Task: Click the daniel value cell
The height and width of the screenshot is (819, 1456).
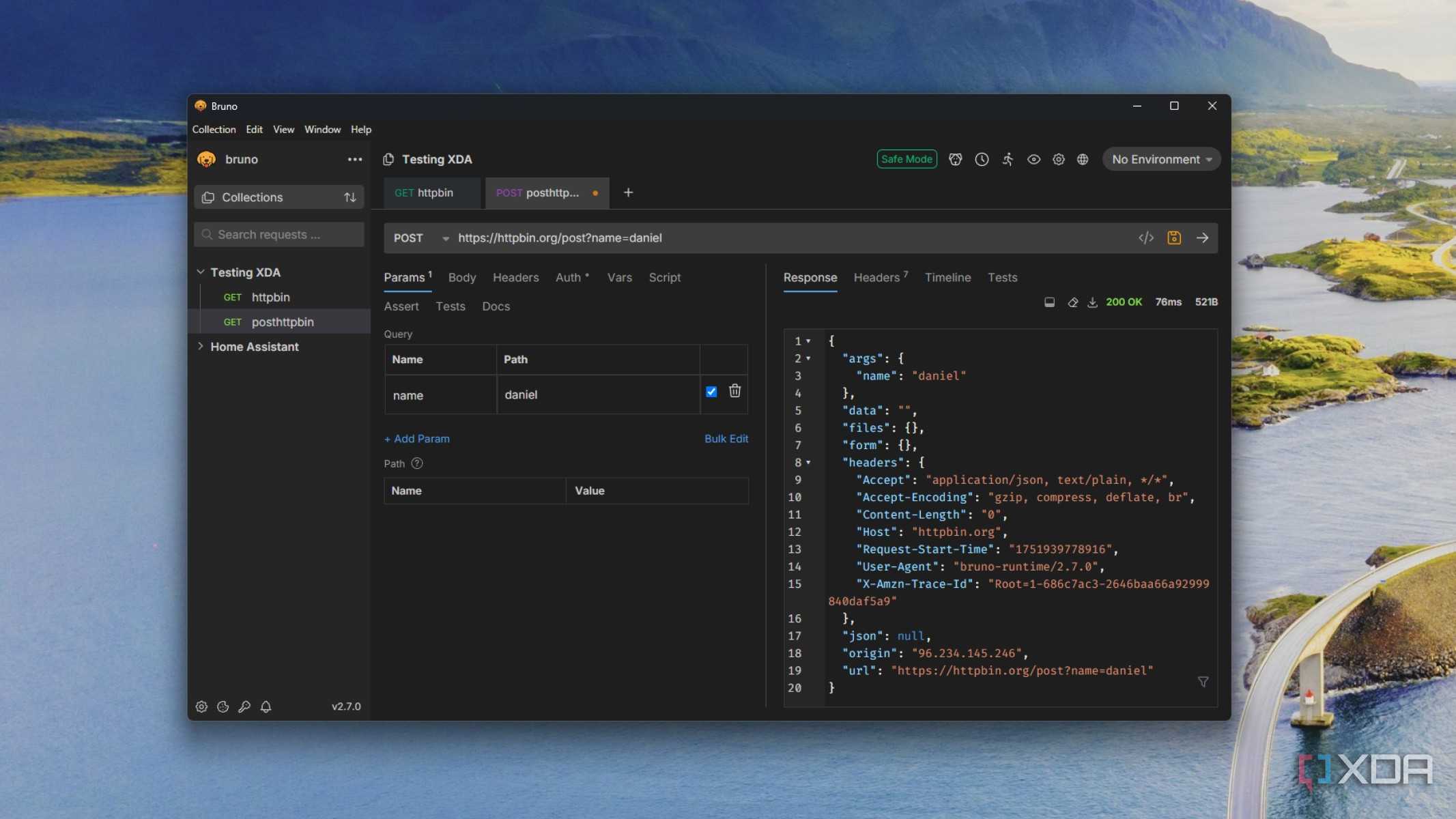Action: 598,394
